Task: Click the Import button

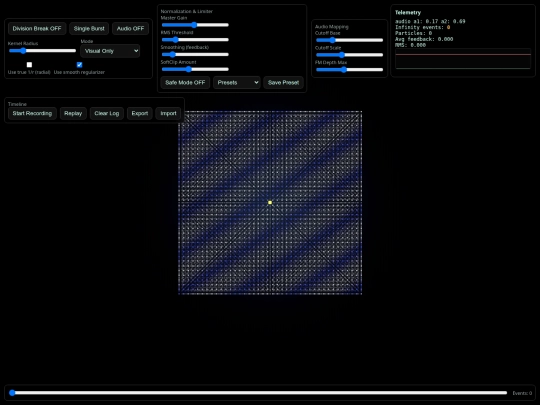Action: click(168, 113)
